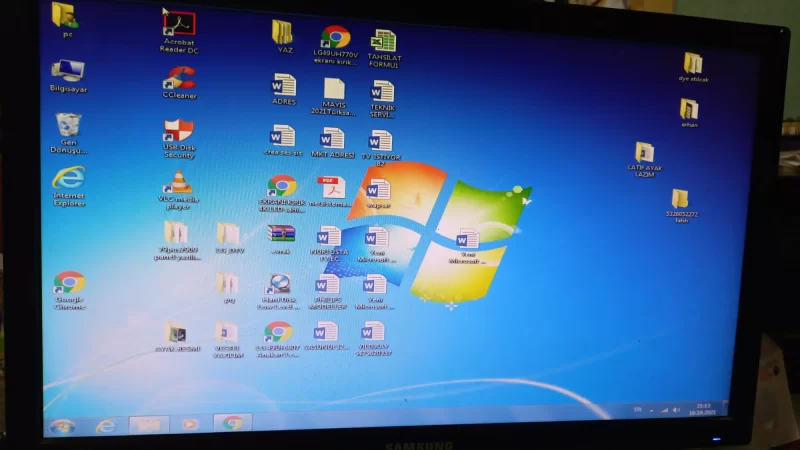Open the TAHSİLAT FORMU1 Excel file

point(384,49)
